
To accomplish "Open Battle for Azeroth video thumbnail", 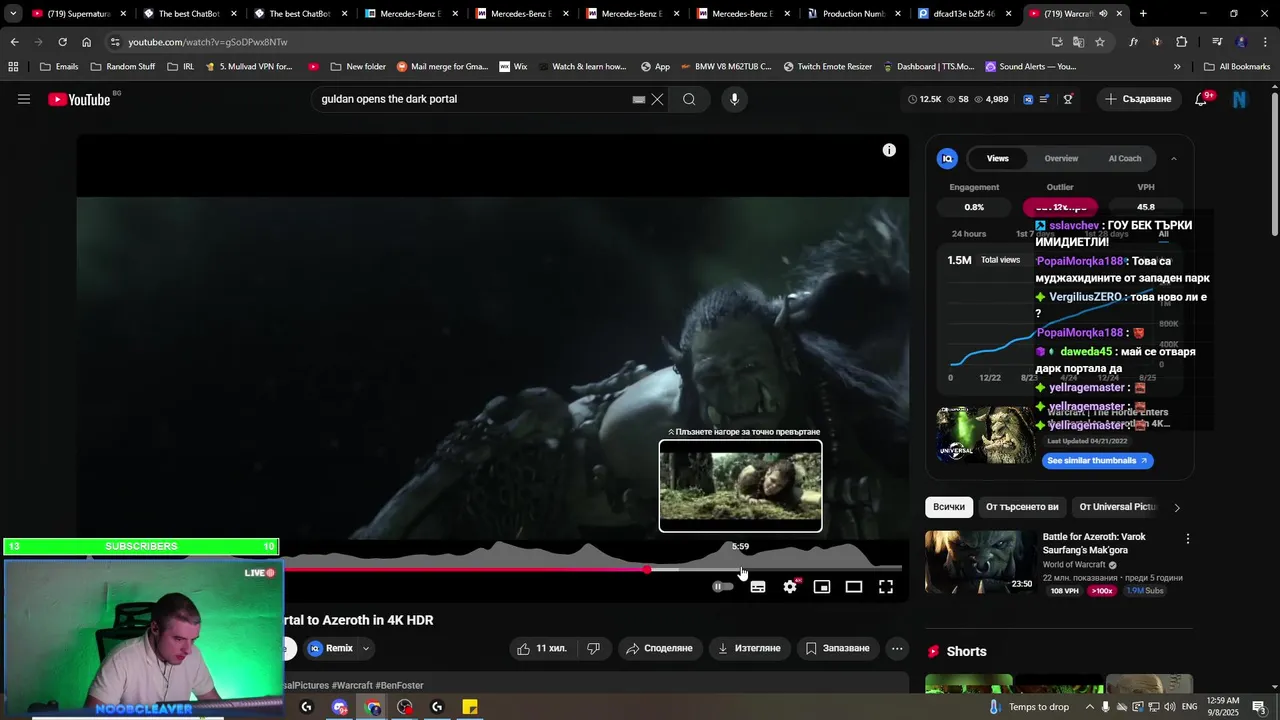I will 980,562.
